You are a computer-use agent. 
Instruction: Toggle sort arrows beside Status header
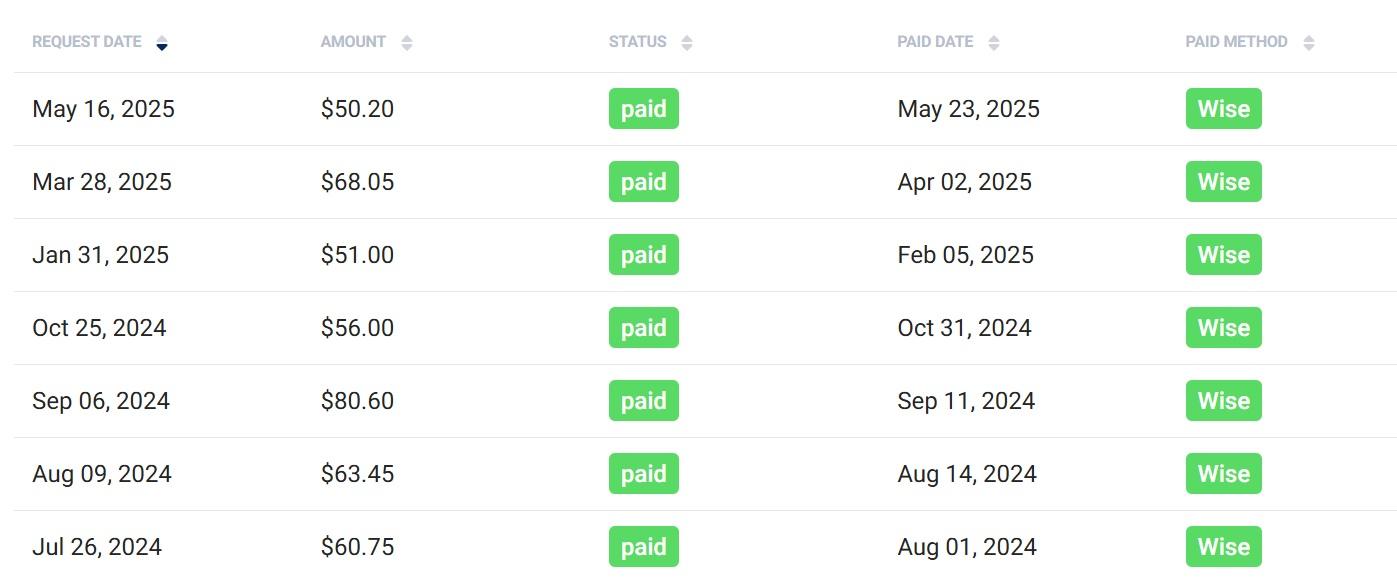point(687,43)
